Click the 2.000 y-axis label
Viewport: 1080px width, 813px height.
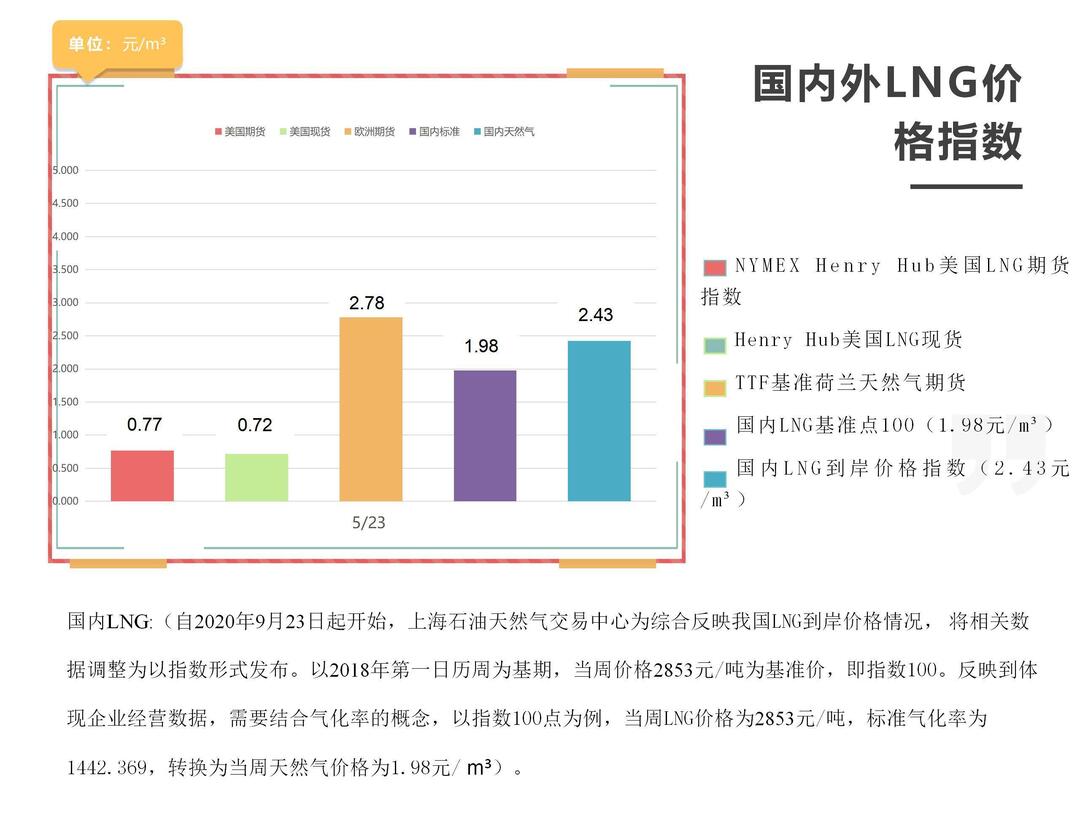[66, 369]
